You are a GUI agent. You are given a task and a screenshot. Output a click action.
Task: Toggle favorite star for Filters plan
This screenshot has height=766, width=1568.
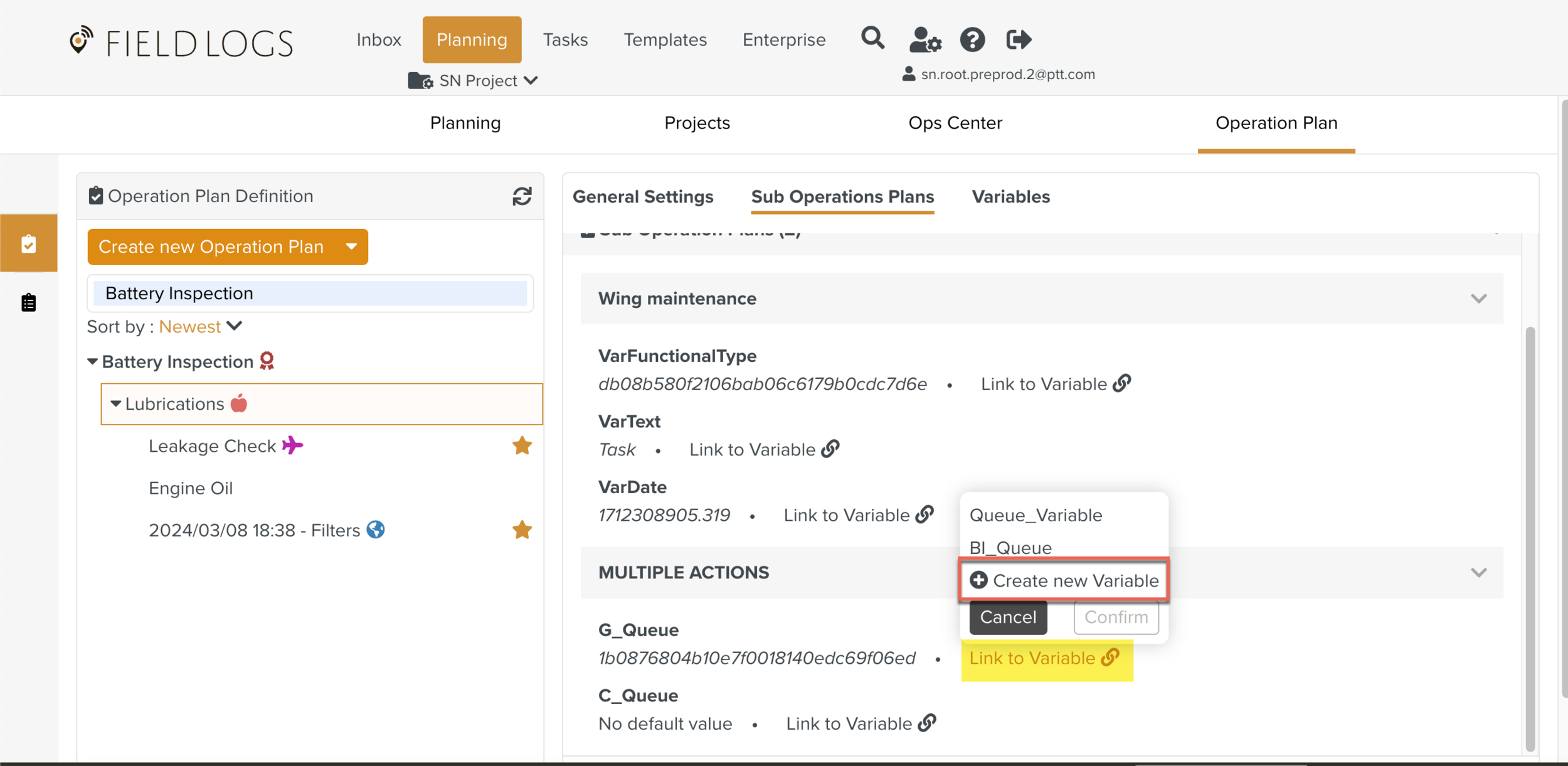521,530
